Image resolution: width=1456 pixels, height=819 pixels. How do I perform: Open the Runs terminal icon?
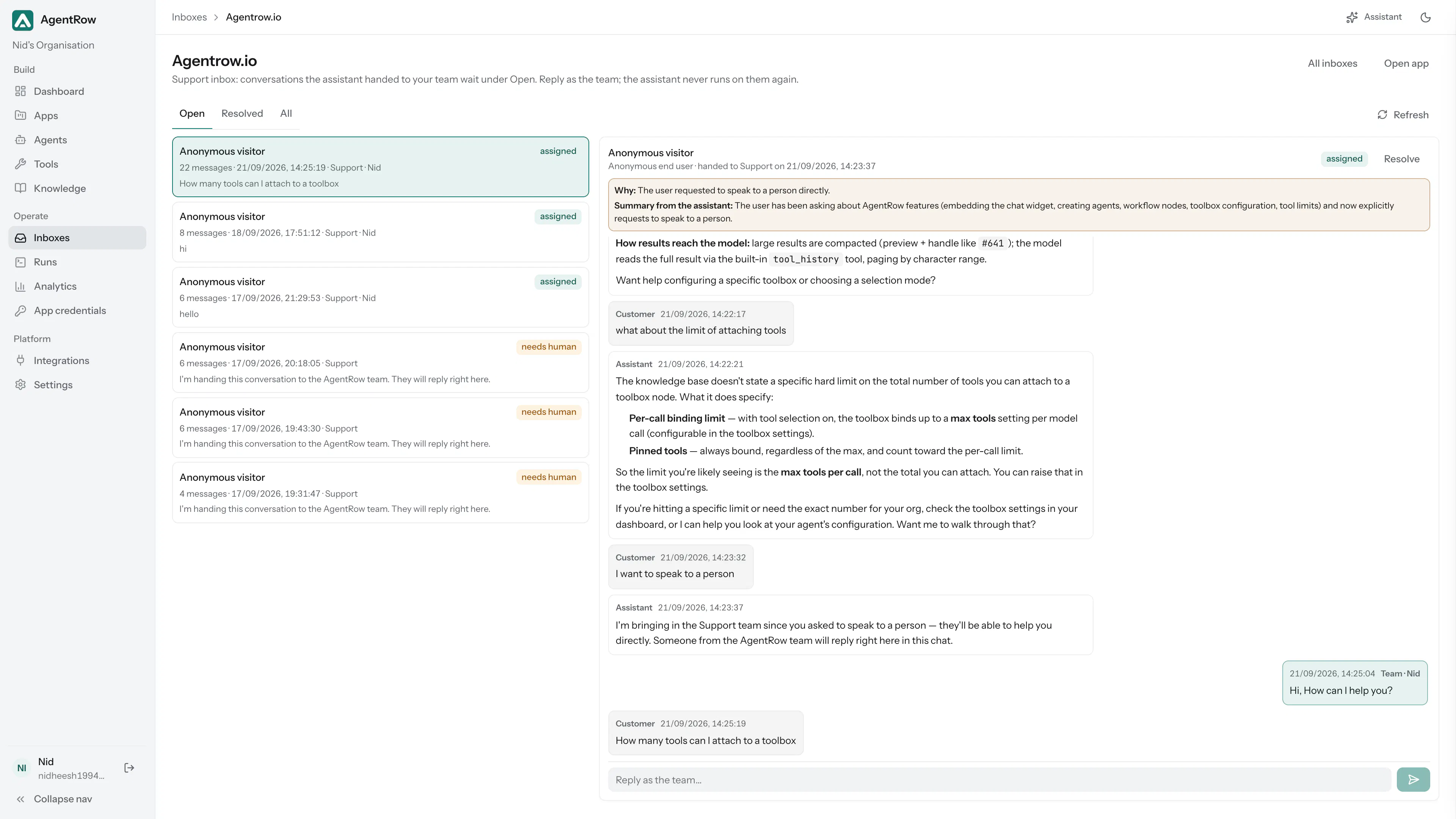click(20, 262)
